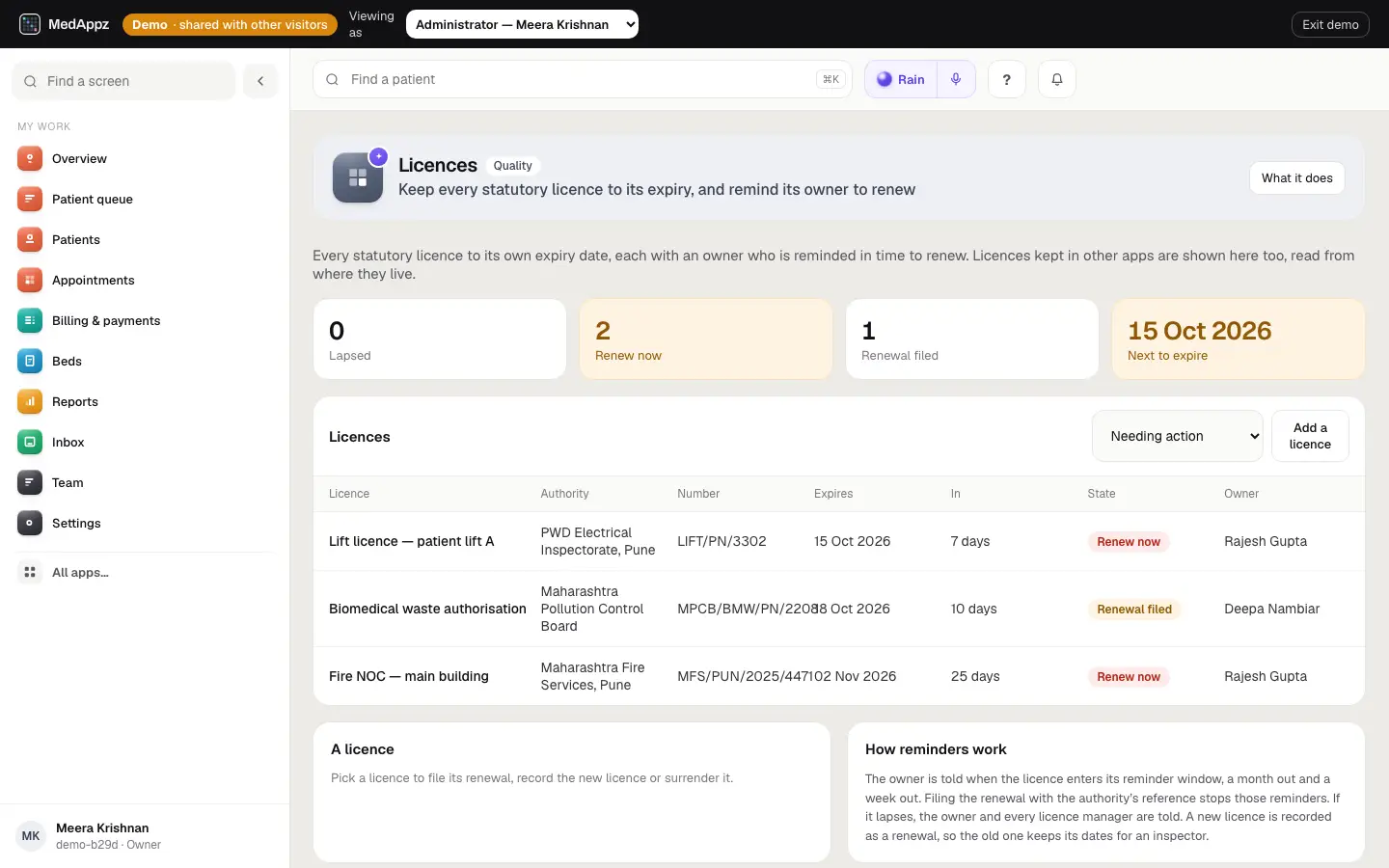Select the Fire NOC — main building row
Viewport: 1389px width, 868px height.
click(839, 676)
